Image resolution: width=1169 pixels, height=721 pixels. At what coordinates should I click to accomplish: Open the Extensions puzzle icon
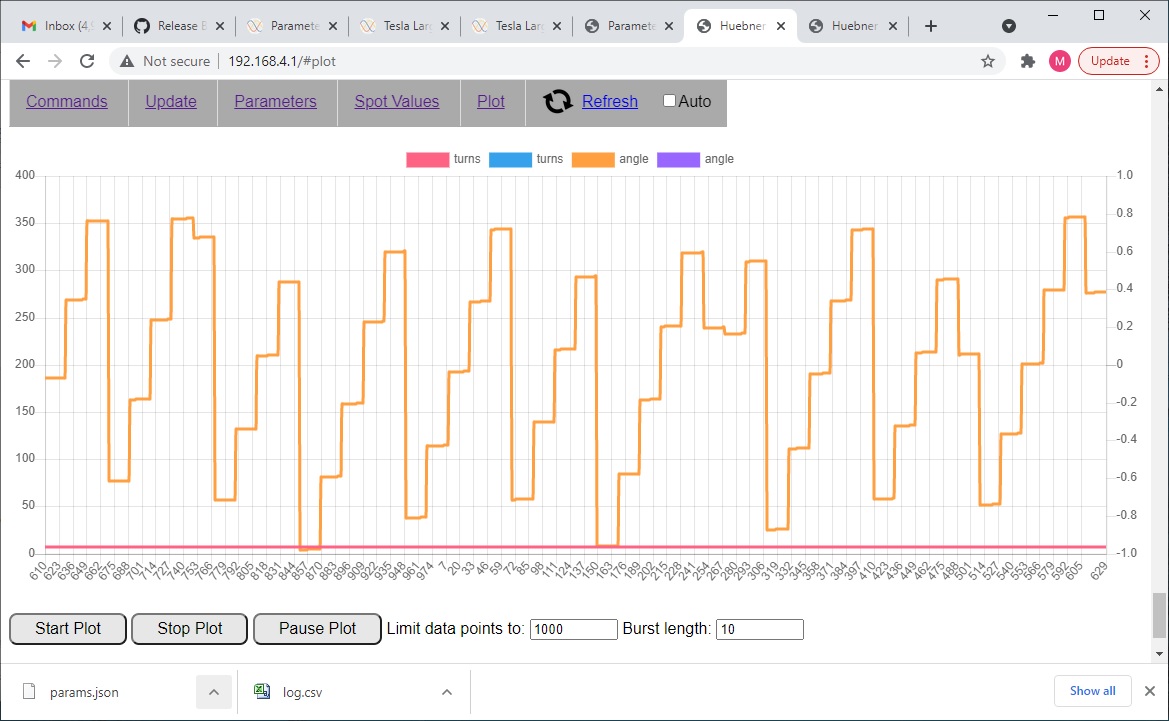point(1027,61)
